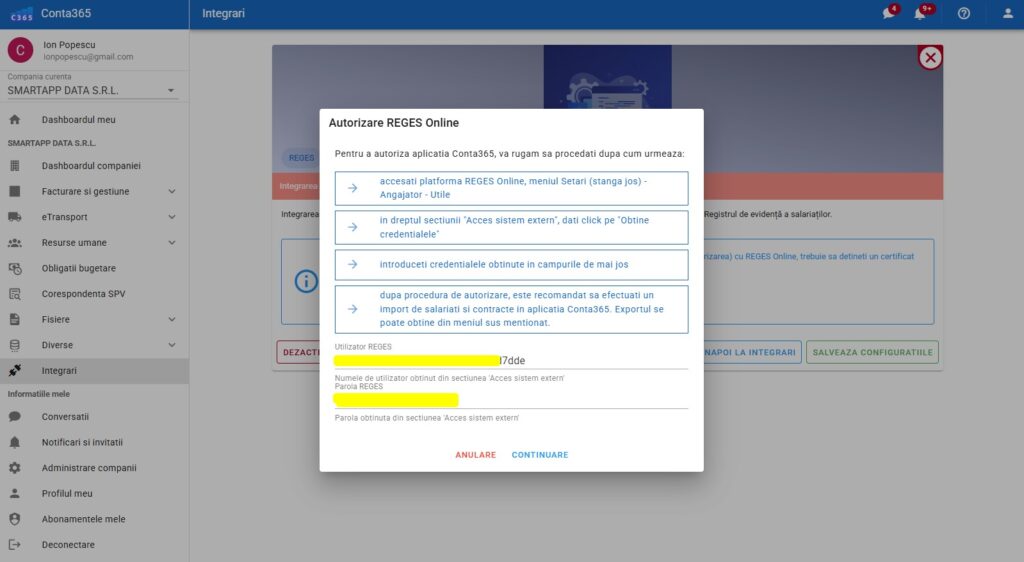1024x562 pixels.
Task: Expand the Resurse umane submenu
Action: point(171,243)
